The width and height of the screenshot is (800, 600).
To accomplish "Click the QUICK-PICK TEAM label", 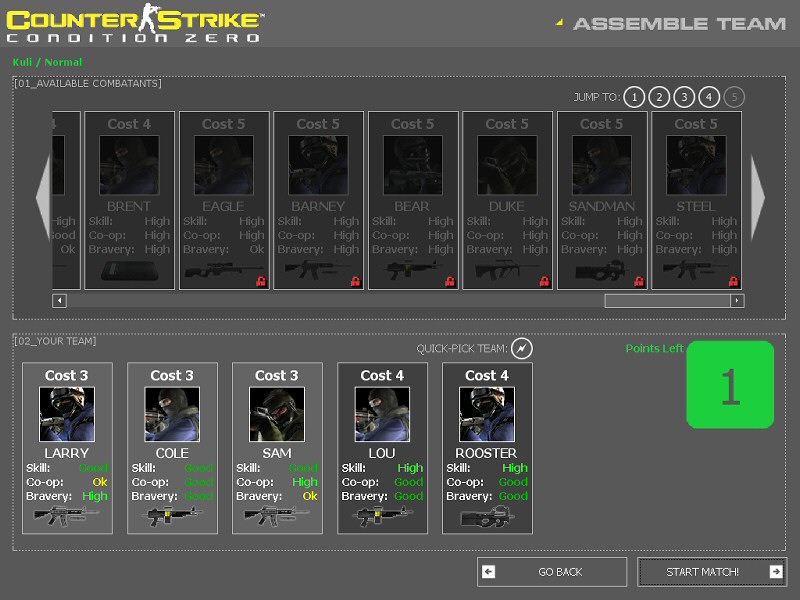I will click(462, 348).
